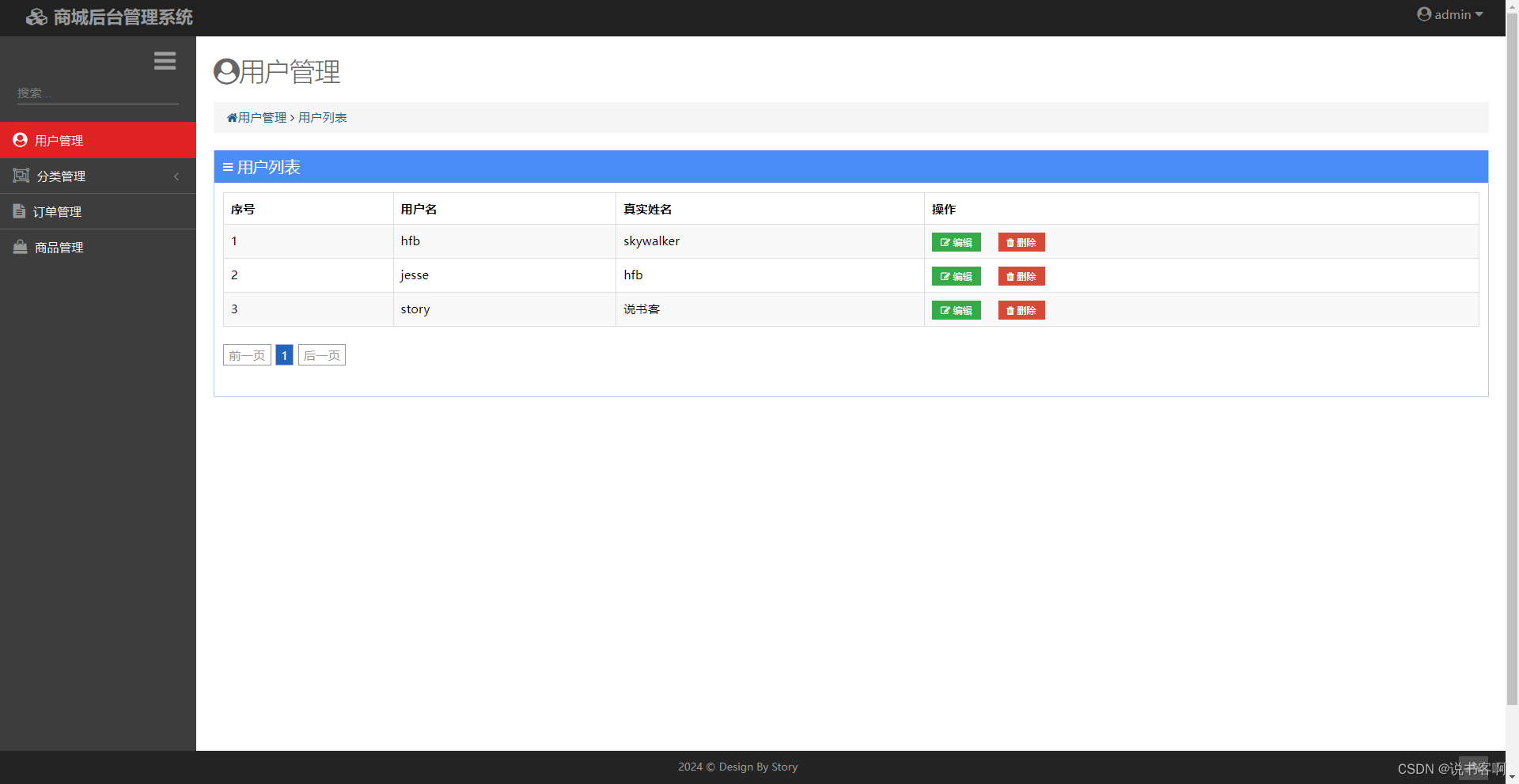Click the logo icon beside 商城后台管理系统
The height and width of the screenshot is (784, 1519).
tap(36, 17)
